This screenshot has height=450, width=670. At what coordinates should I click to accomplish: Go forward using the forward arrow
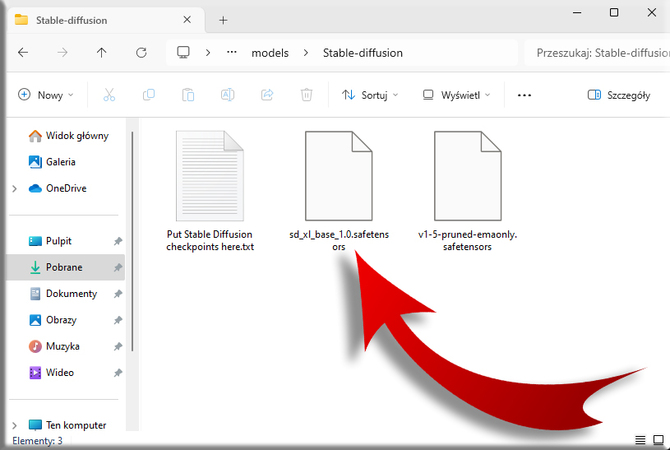tap(62, 53)
